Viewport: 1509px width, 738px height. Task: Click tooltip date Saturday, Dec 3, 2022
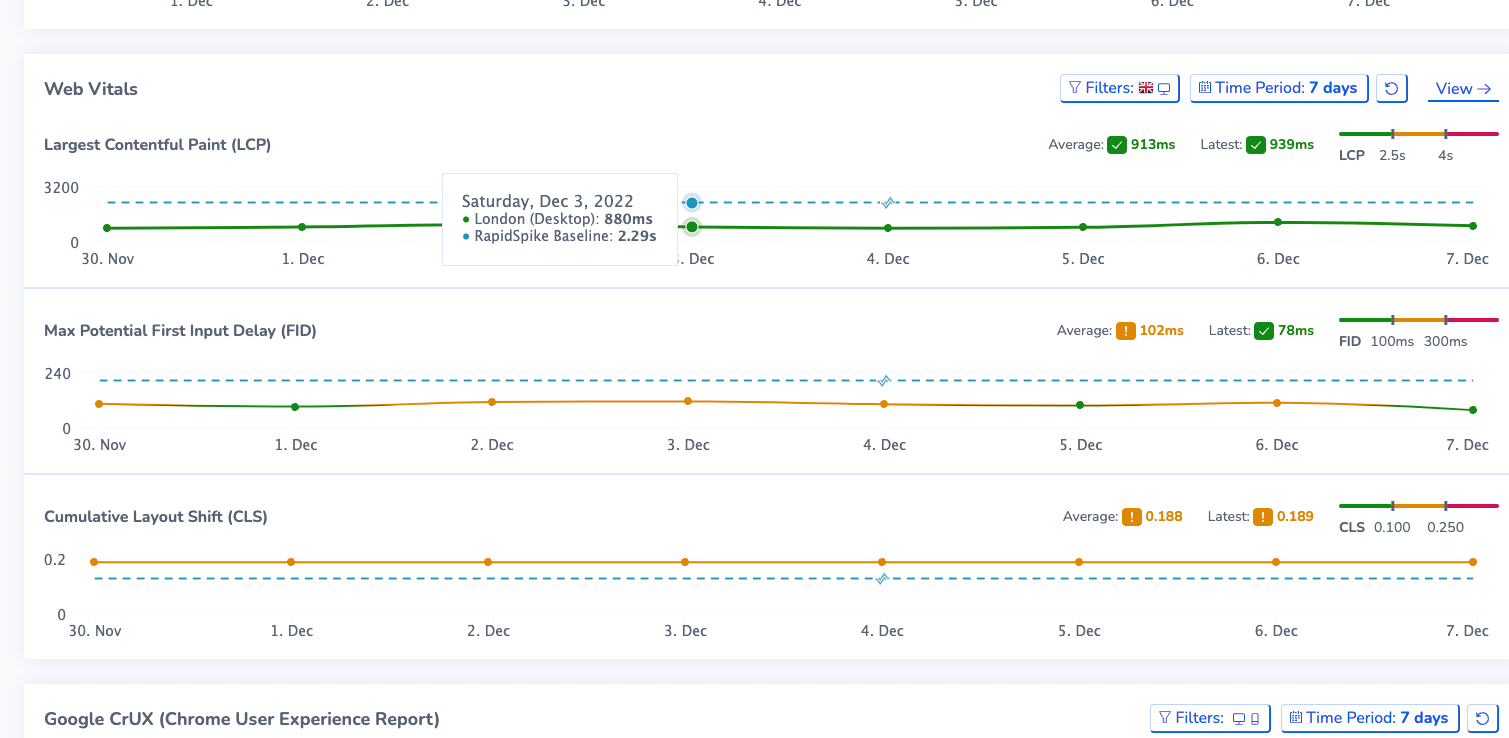[x=548, y=201]
